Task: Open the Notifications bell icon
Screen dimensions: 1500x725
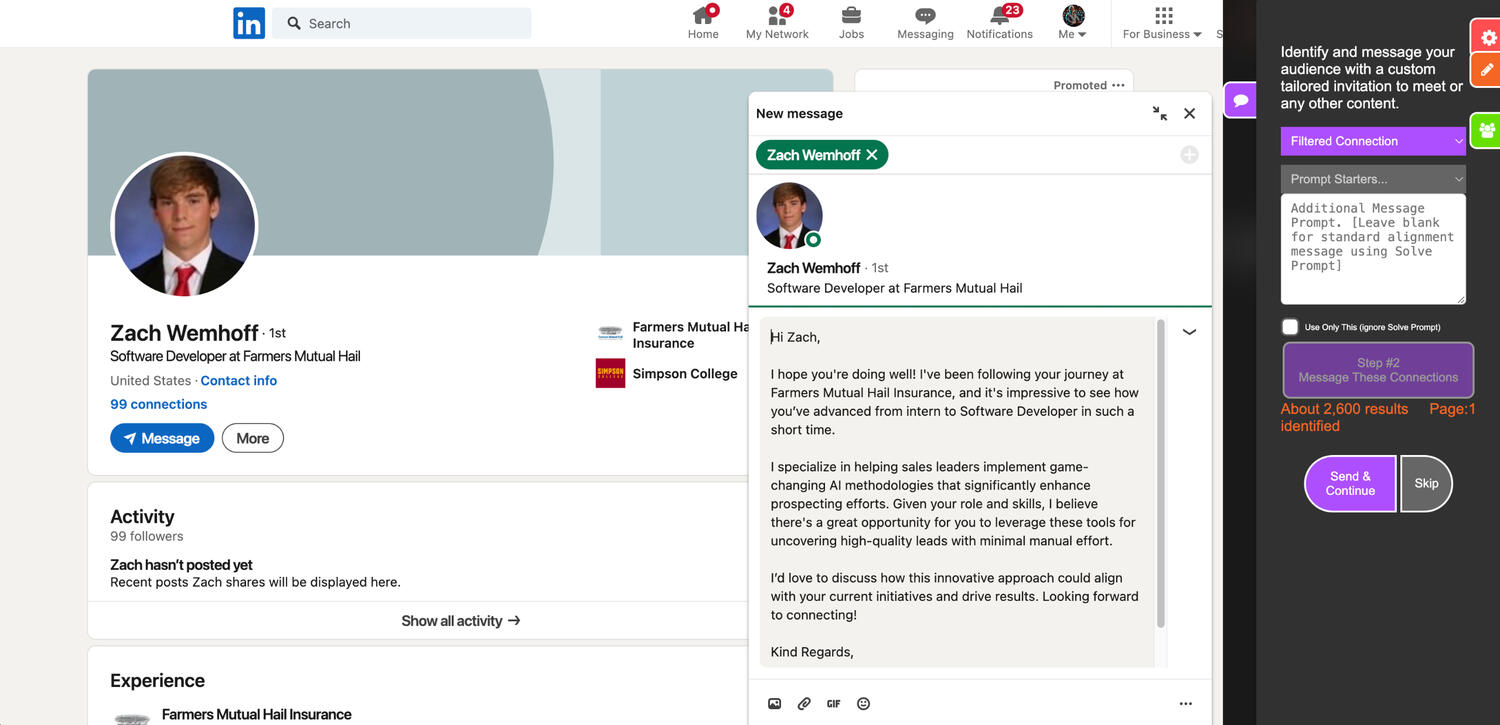Action: pyautogui.click(x=999, y=16)
